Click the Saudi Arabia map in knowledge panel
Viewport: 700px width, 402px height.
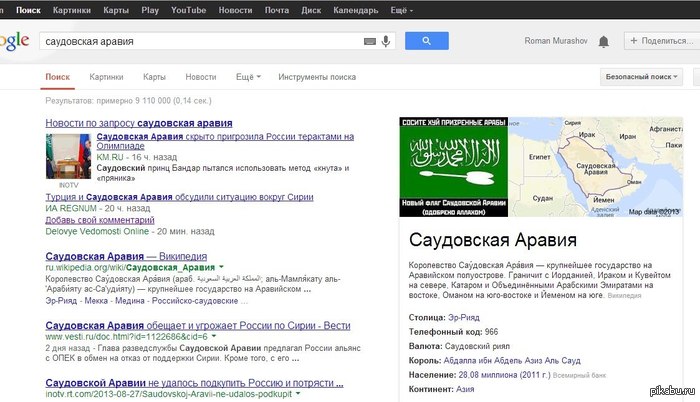[596, 167]
